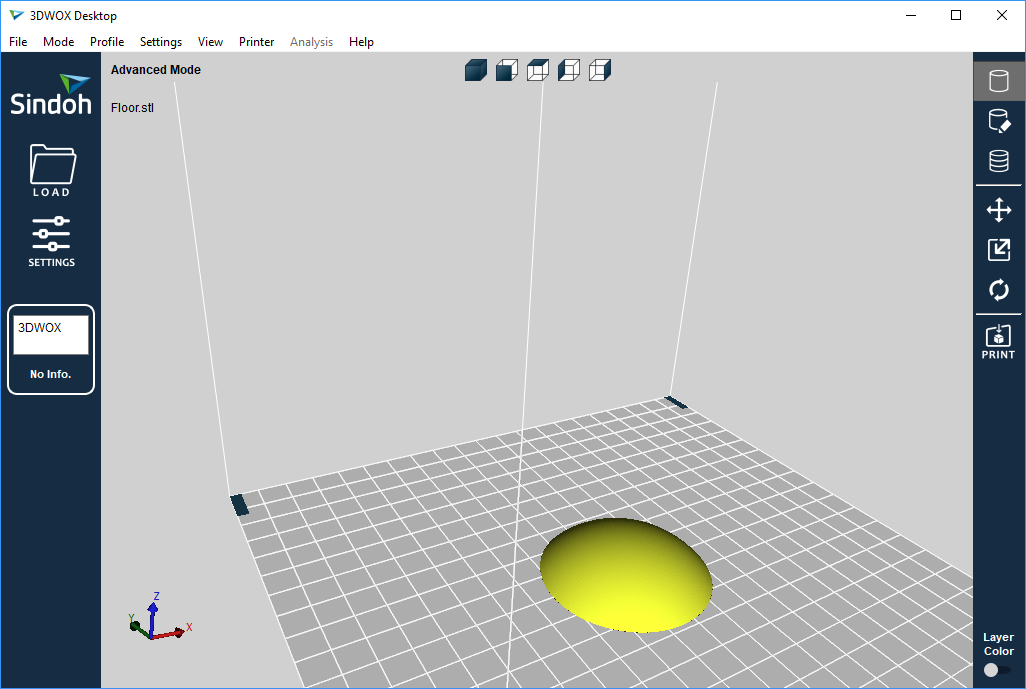Click the 3D model view cylinder icon
The image size is (1026, 689).
[x=999, y=81]
